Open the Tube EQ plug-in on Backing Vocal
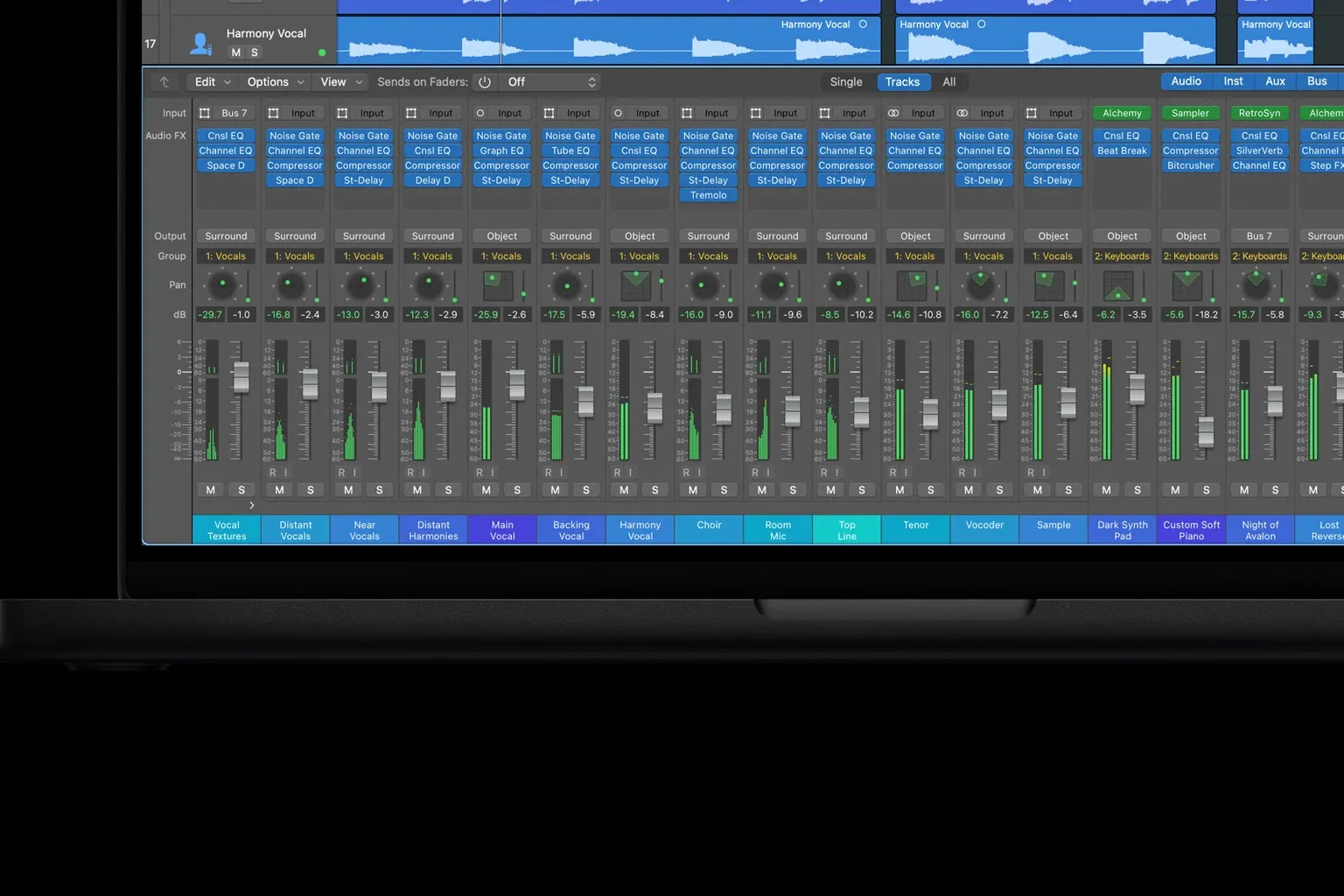The image size is (1344, 896). click(x=570, y=150)
